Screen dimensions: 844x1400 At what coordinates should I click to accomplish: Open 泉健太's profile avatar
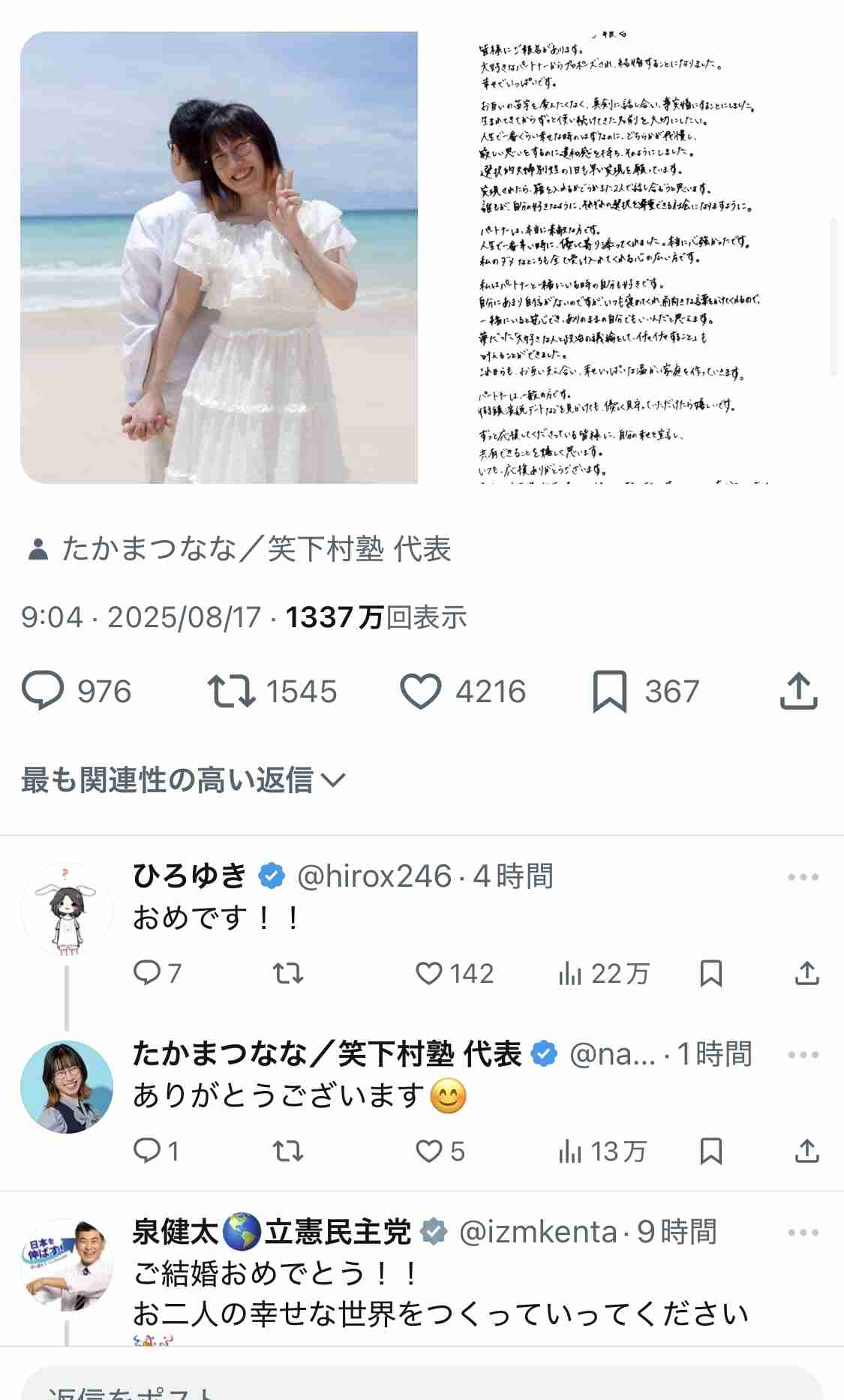pyautogui.click(x=67, y=1265)
